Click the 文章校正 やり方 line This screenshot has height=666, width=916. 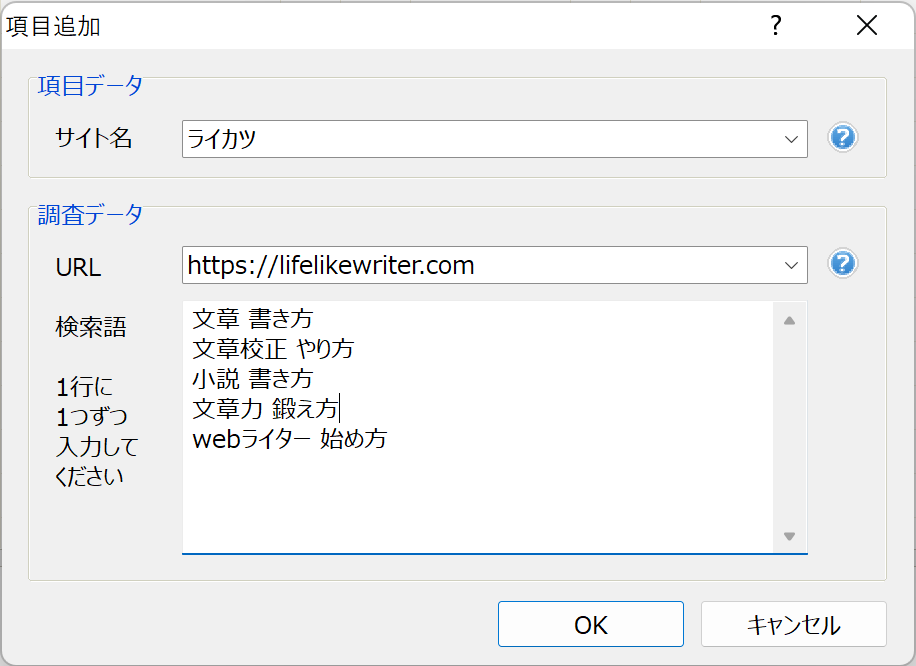[x=273, y=349]
